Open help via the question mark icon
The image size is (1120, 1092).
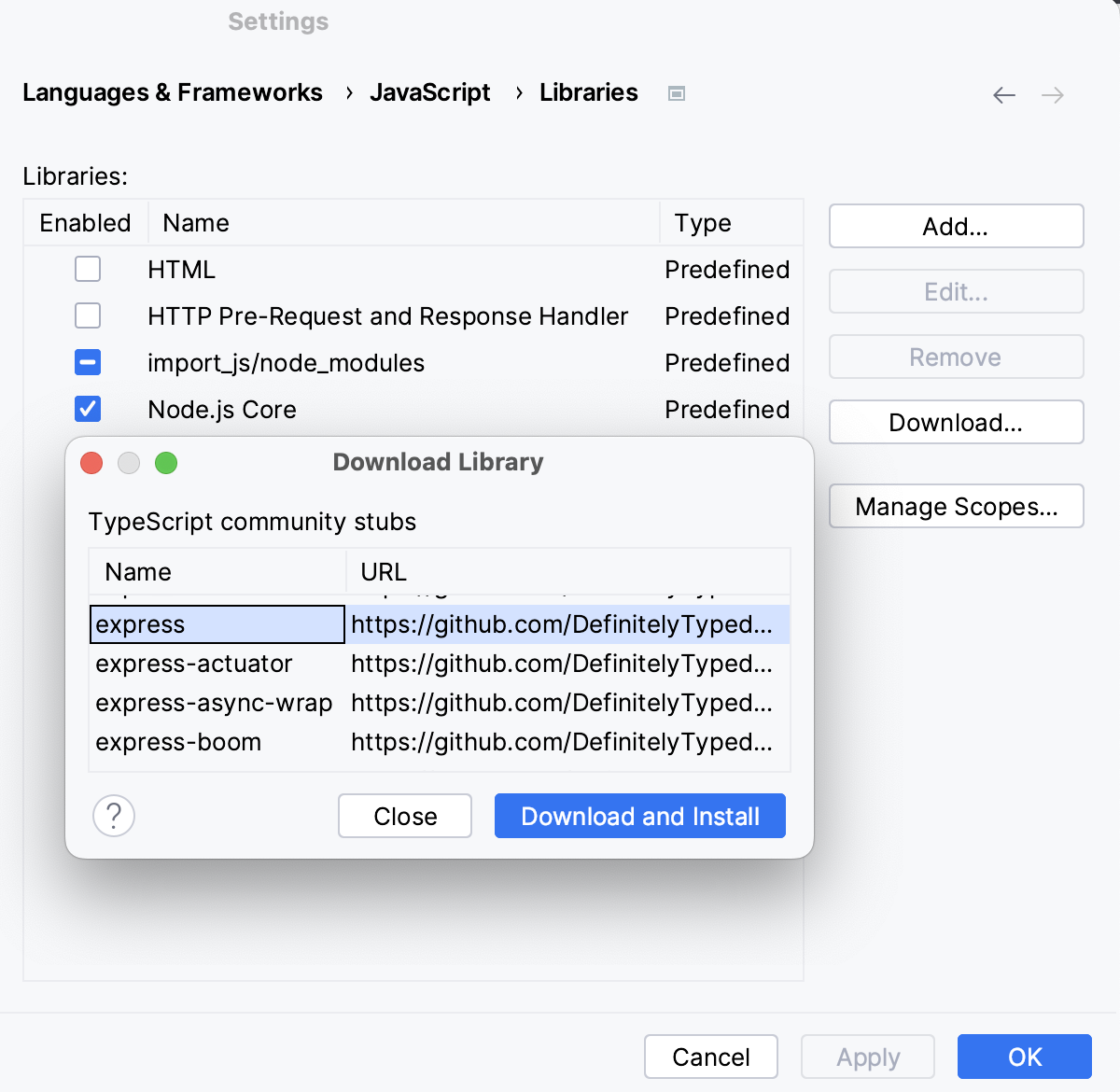tap(114, 816)
